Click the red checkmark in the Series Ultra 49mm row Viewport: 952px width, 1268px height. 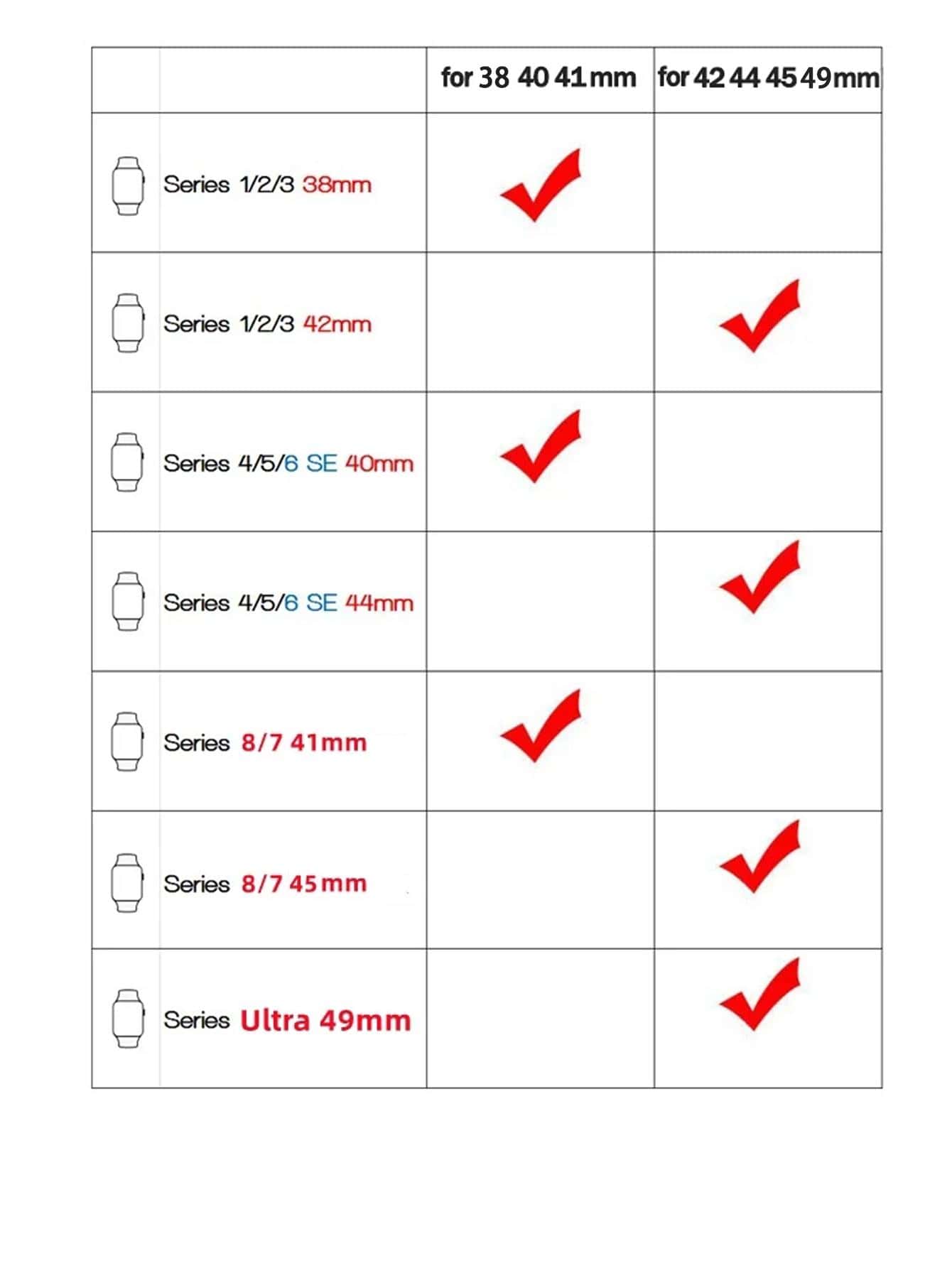pyautogui.click(x=759, y=994)
